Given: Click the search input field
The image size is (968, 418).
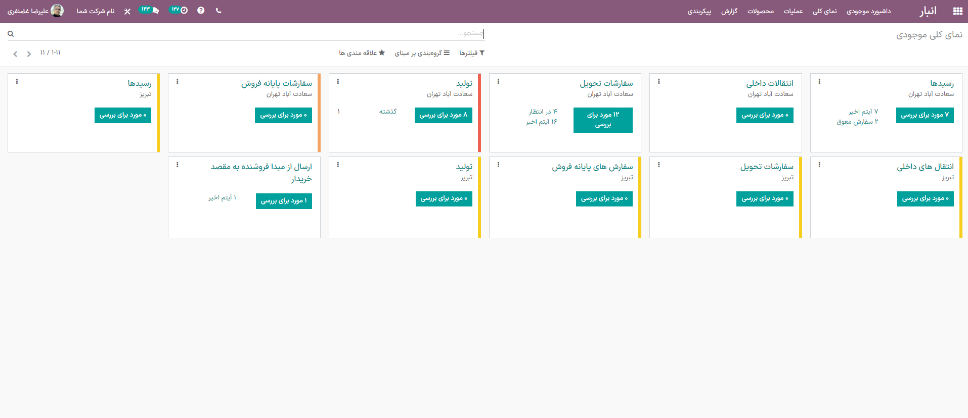Looking at the screenshot, I should coord(250,34).
